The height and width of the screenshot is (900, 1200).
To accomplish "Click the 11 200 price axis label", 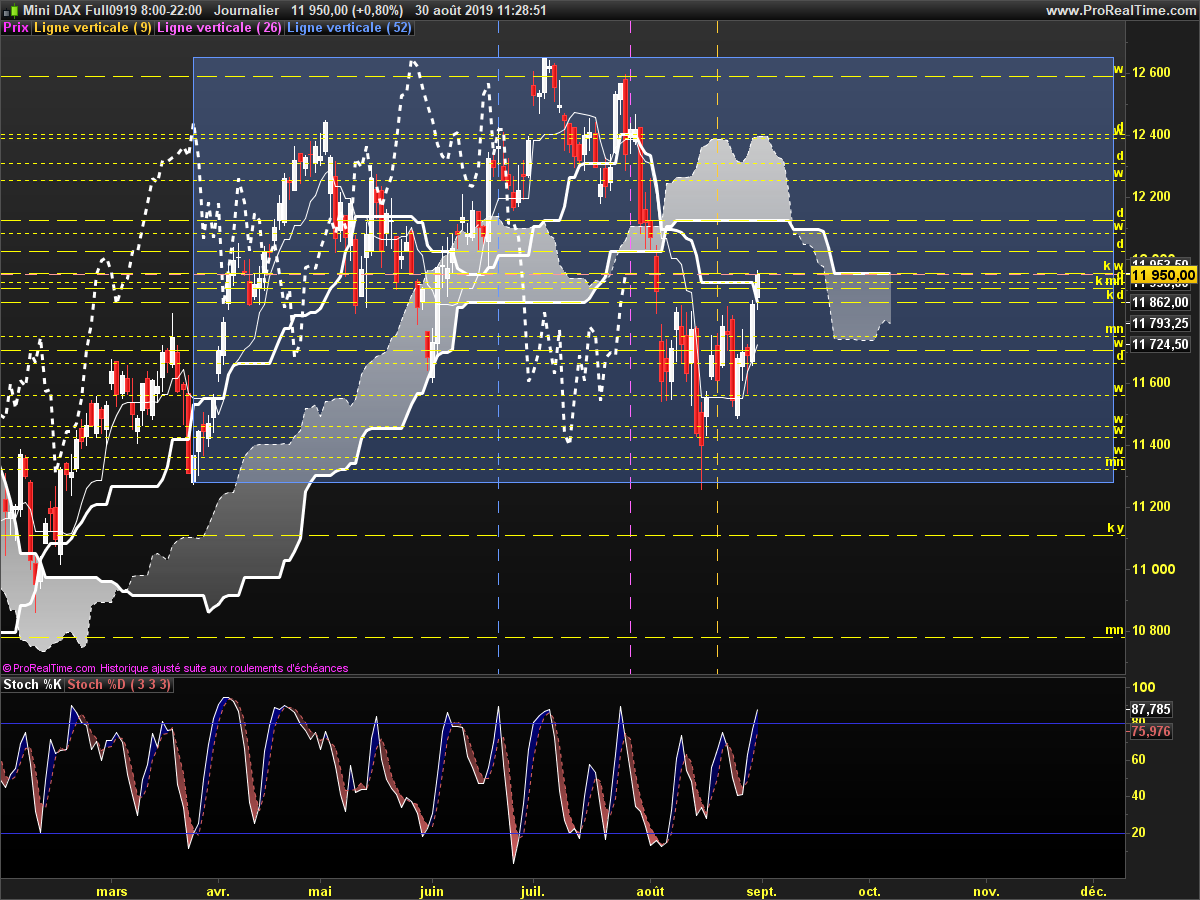I will click(1150, 506).
